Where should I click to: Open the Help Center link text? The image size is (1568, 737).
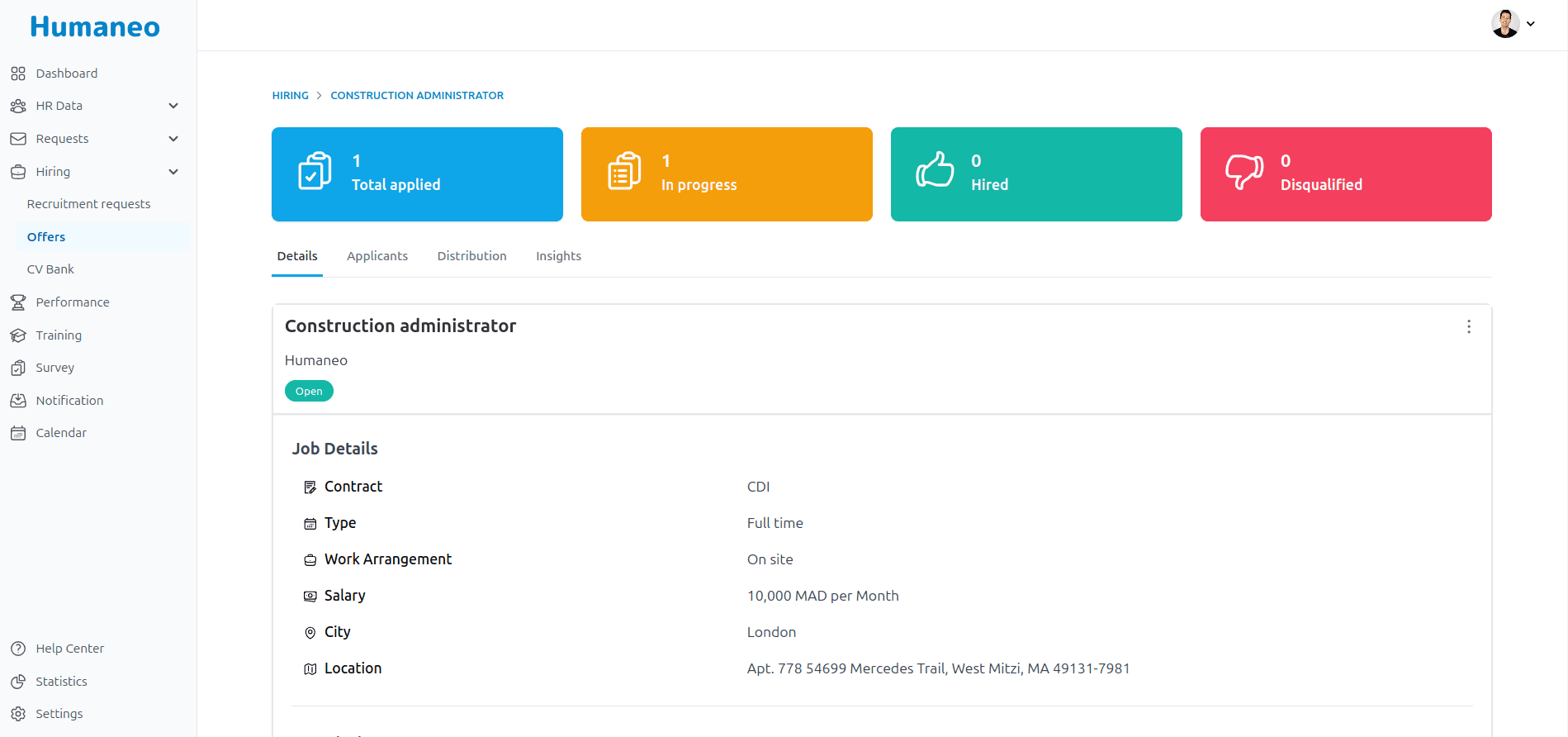(x=70, y=649)
